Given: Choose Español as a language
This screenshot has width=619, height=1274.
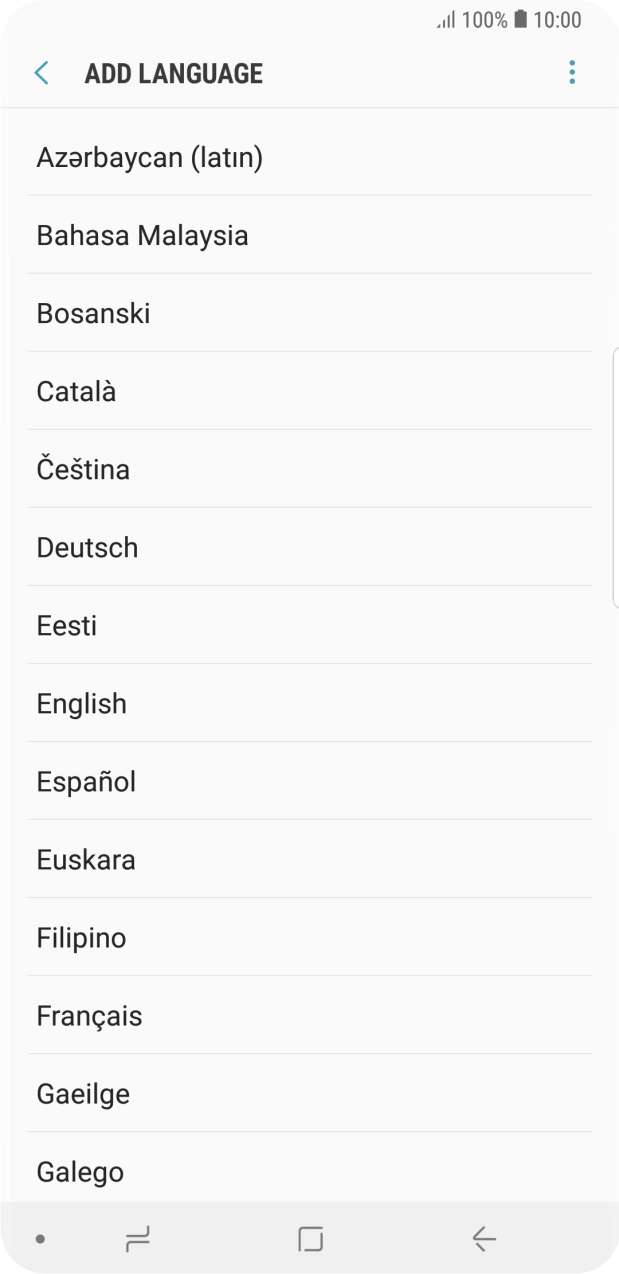Looking at the screenshot, I should click(85, 782).
